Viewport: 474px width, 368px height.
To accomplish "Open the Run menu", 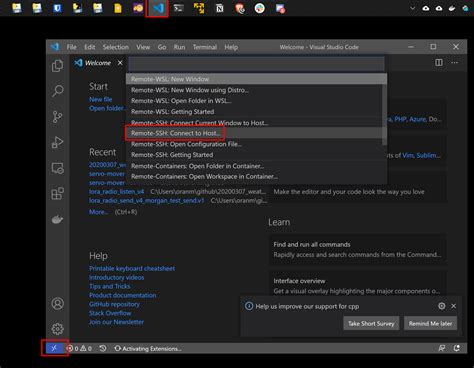I will pyautogui.click(x=179, y=47).
